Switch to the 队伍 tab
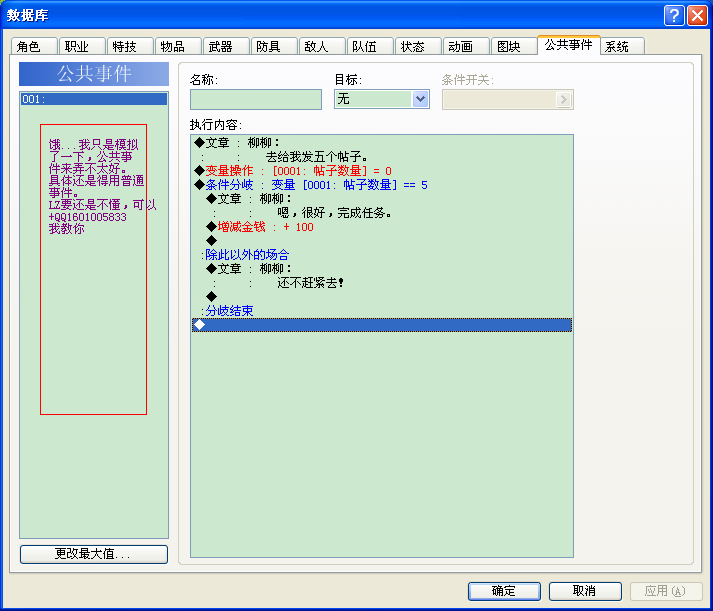This screenshot has width=713, height=611. tap(370, 46)
